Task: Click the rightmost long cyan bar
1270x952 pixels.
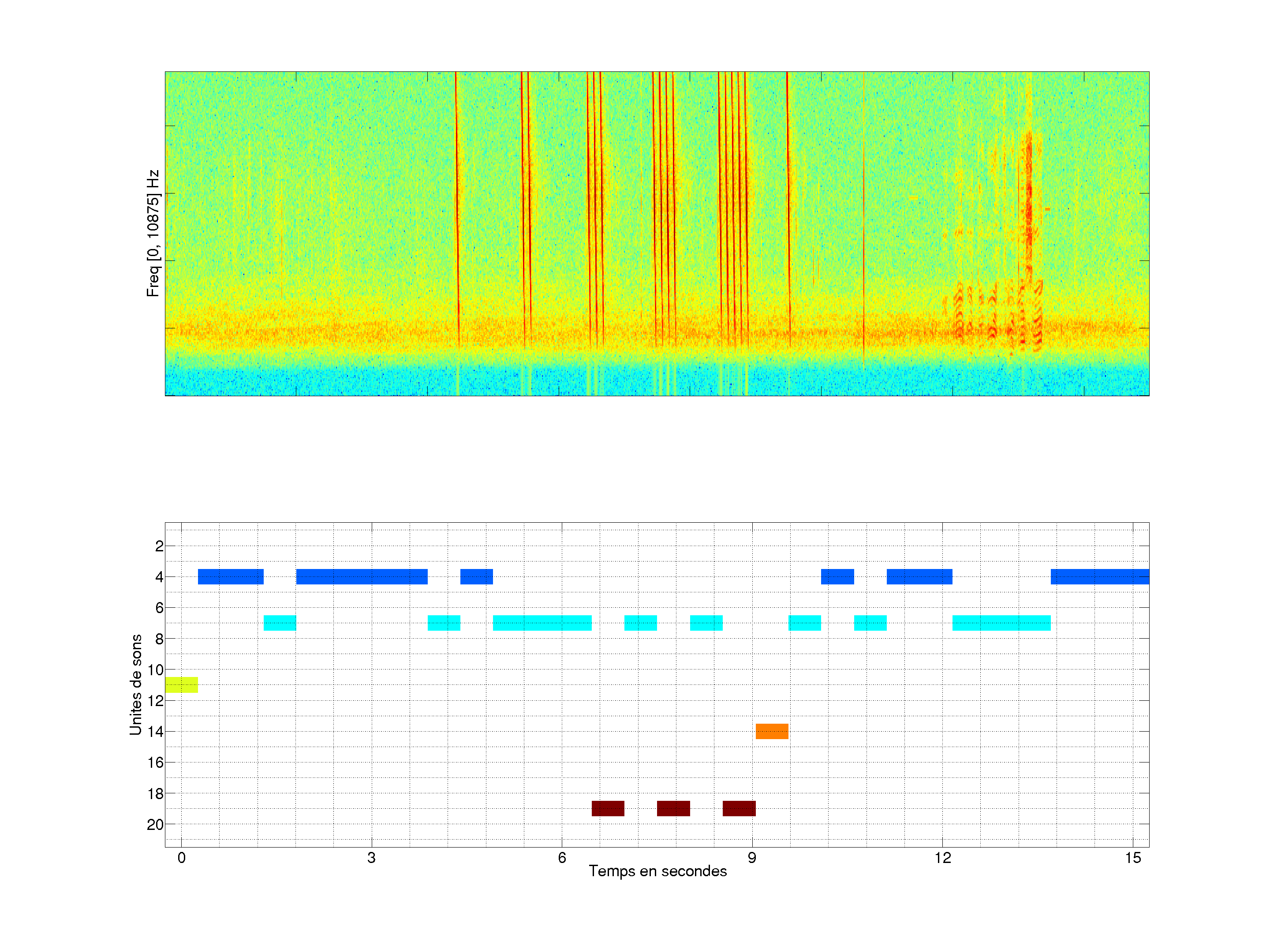Action: [1001, 623]
